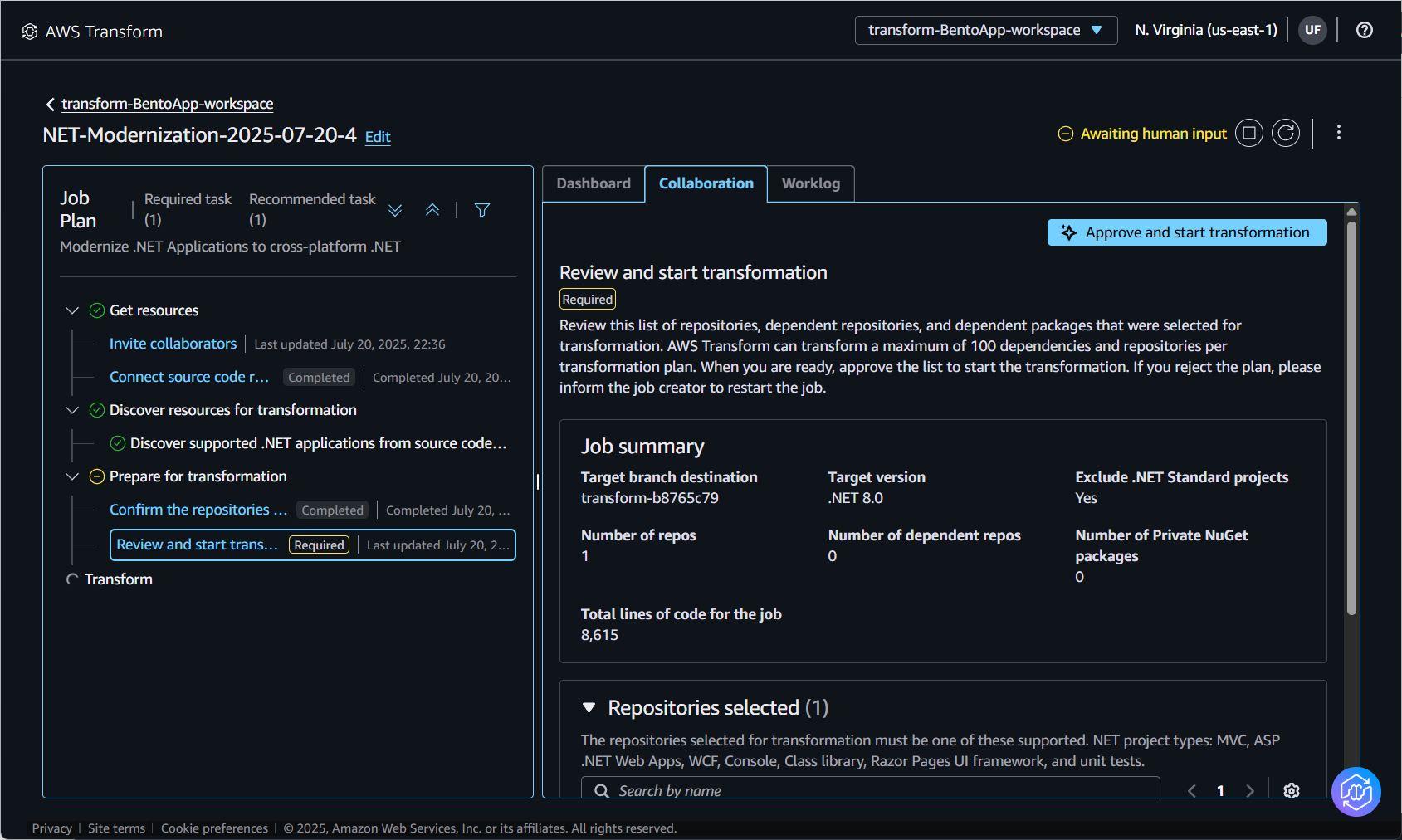Click the Prepare for transformation pending status icon
This screenshot has height=840, width=1402.
[x=97, y=476]
